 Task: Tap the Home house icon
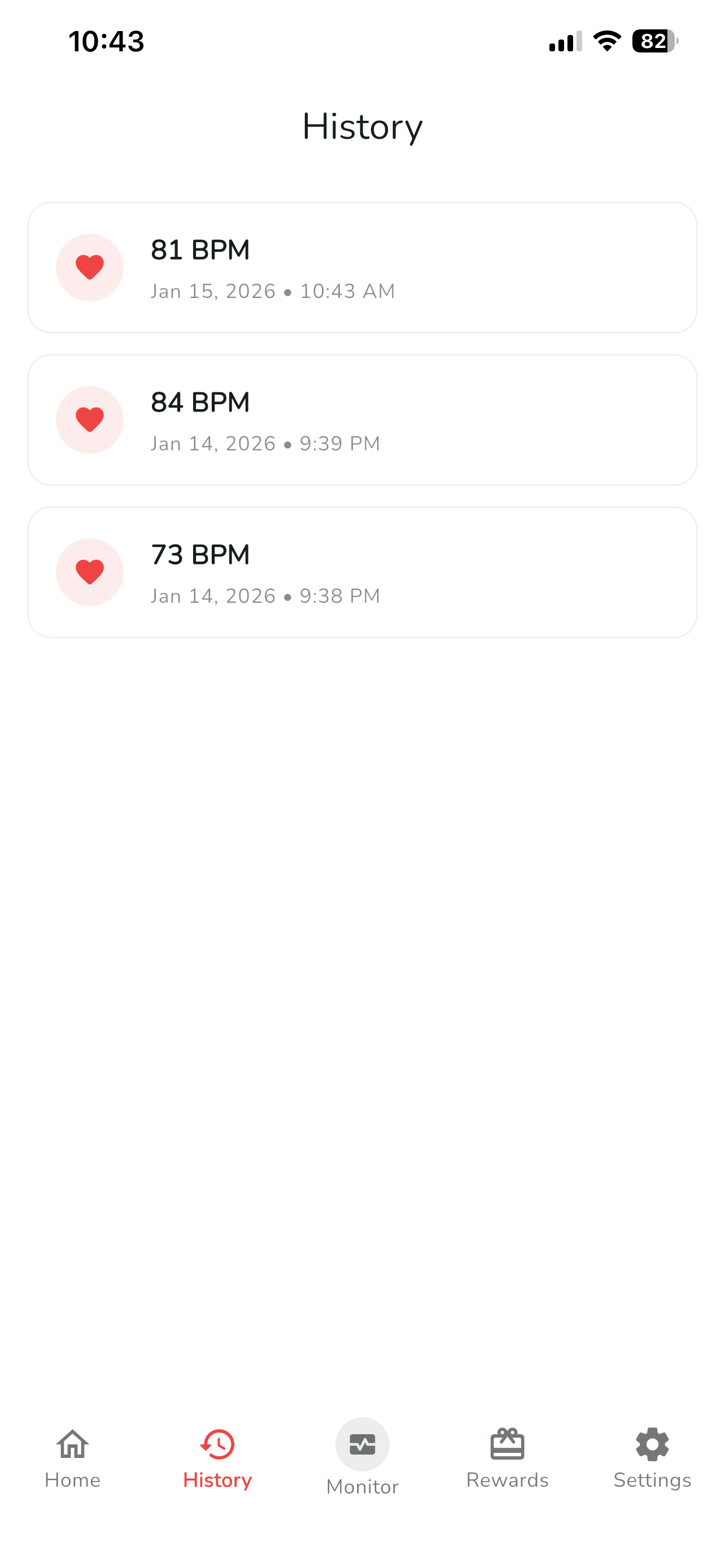pyautogui.click(x=72, y=1444)
